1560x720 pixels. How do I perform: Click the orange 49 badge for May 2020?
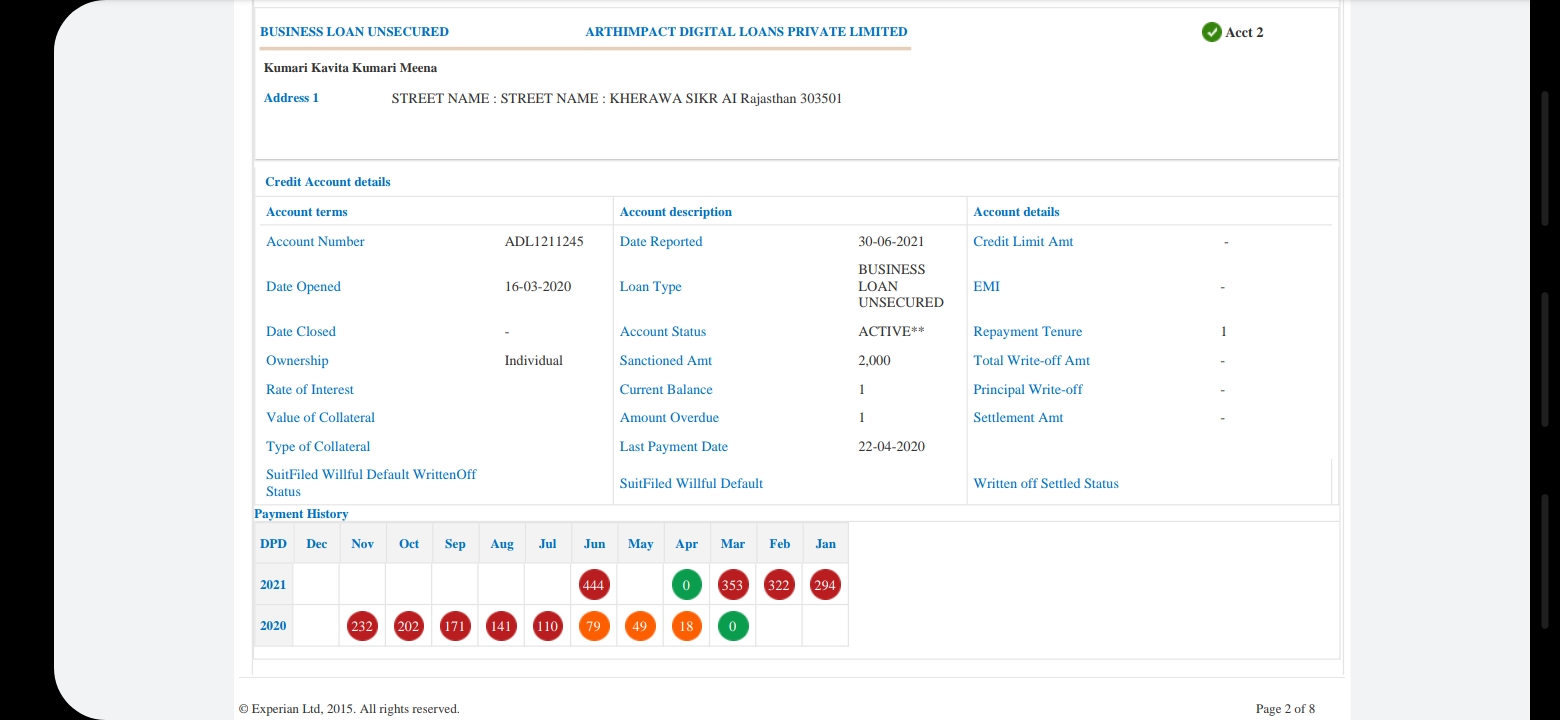coord(640,626)
